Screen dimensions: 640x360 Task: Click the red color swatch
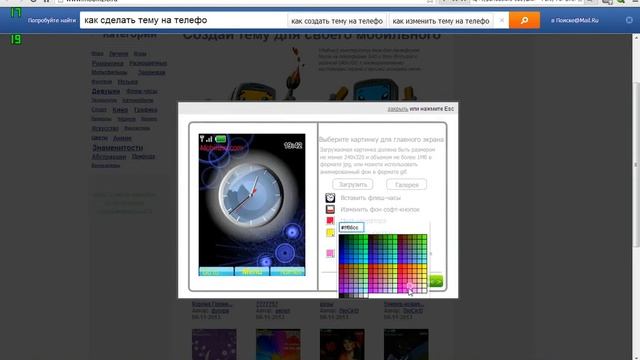point(330,221)
